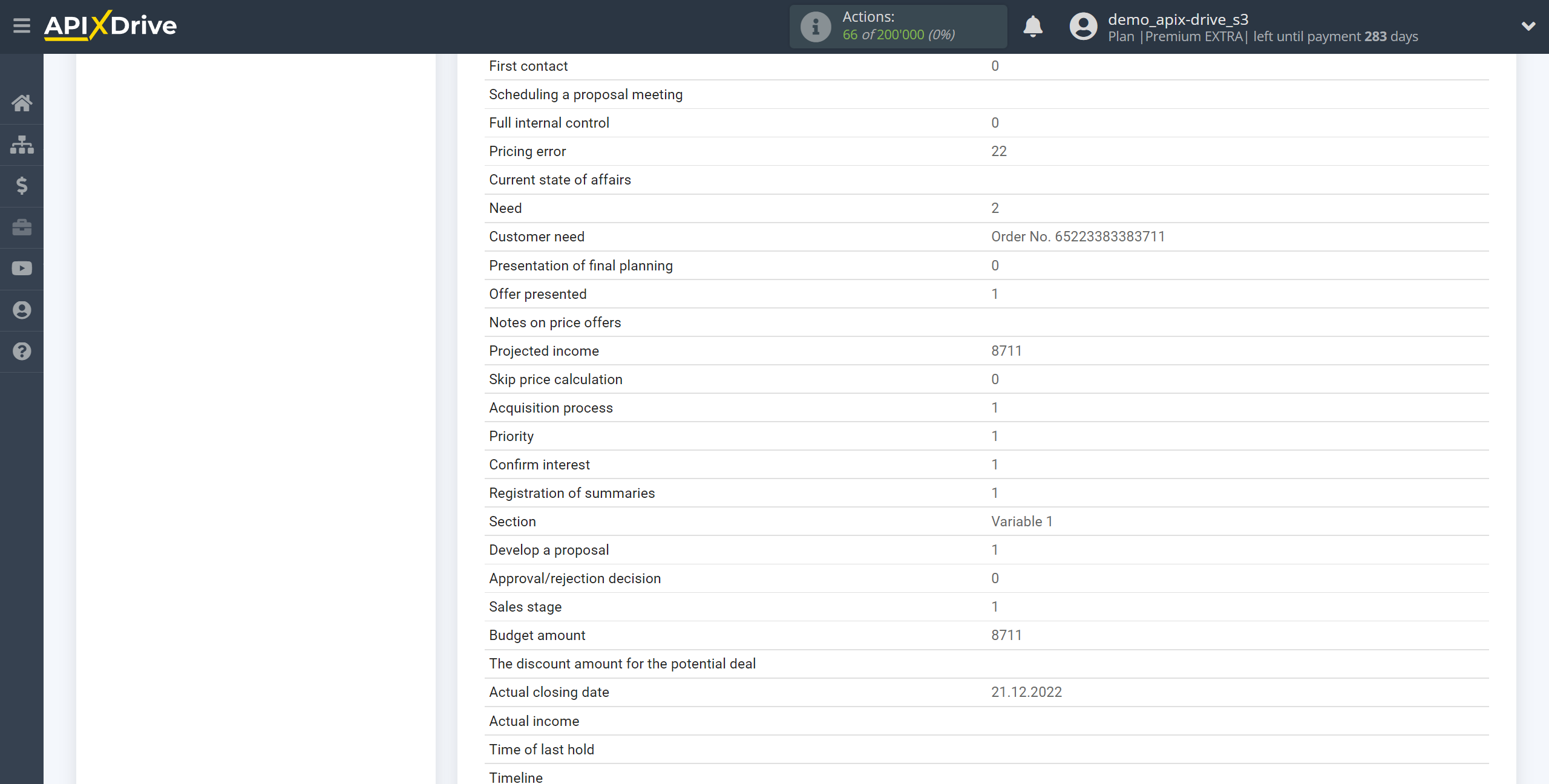Image resolution: width=1549 pixels, height=784 pixels.
Task: Select the Acquisition process label
Action: 551,408
